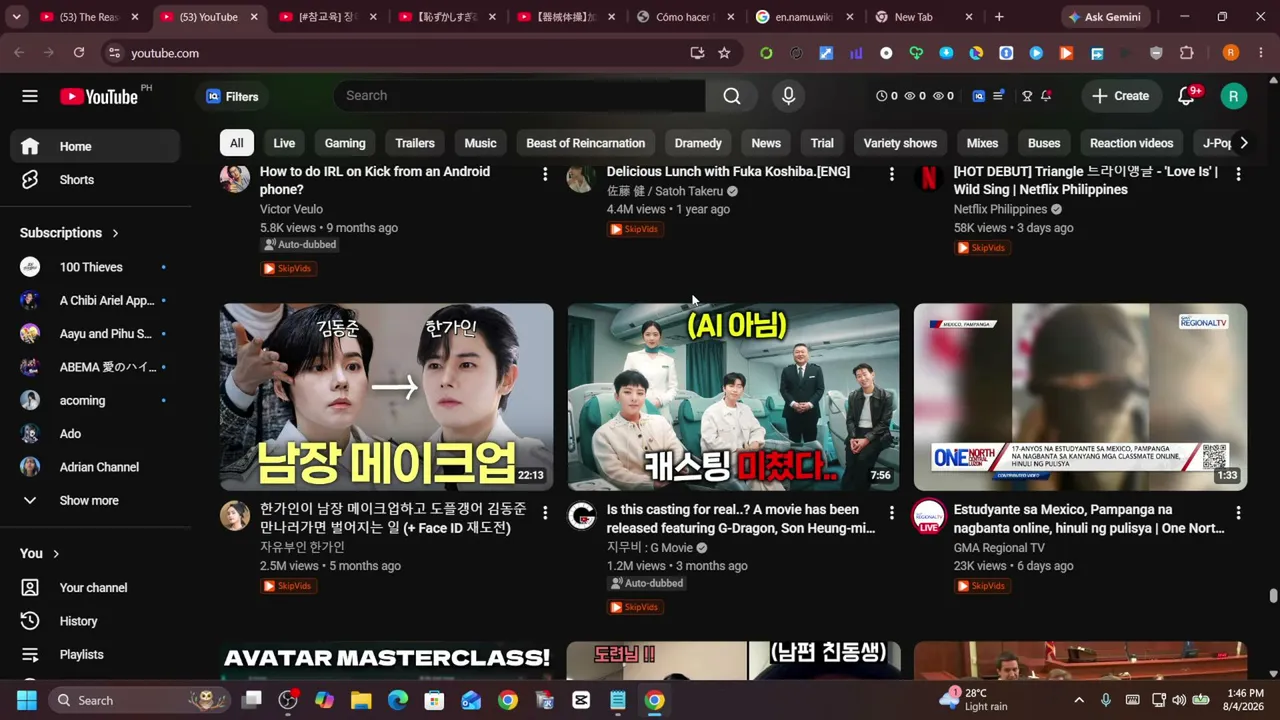This screenshot has width=1280, height=720.
Task: Open more options for Delicious Lunch video
Action: (892, 174)
